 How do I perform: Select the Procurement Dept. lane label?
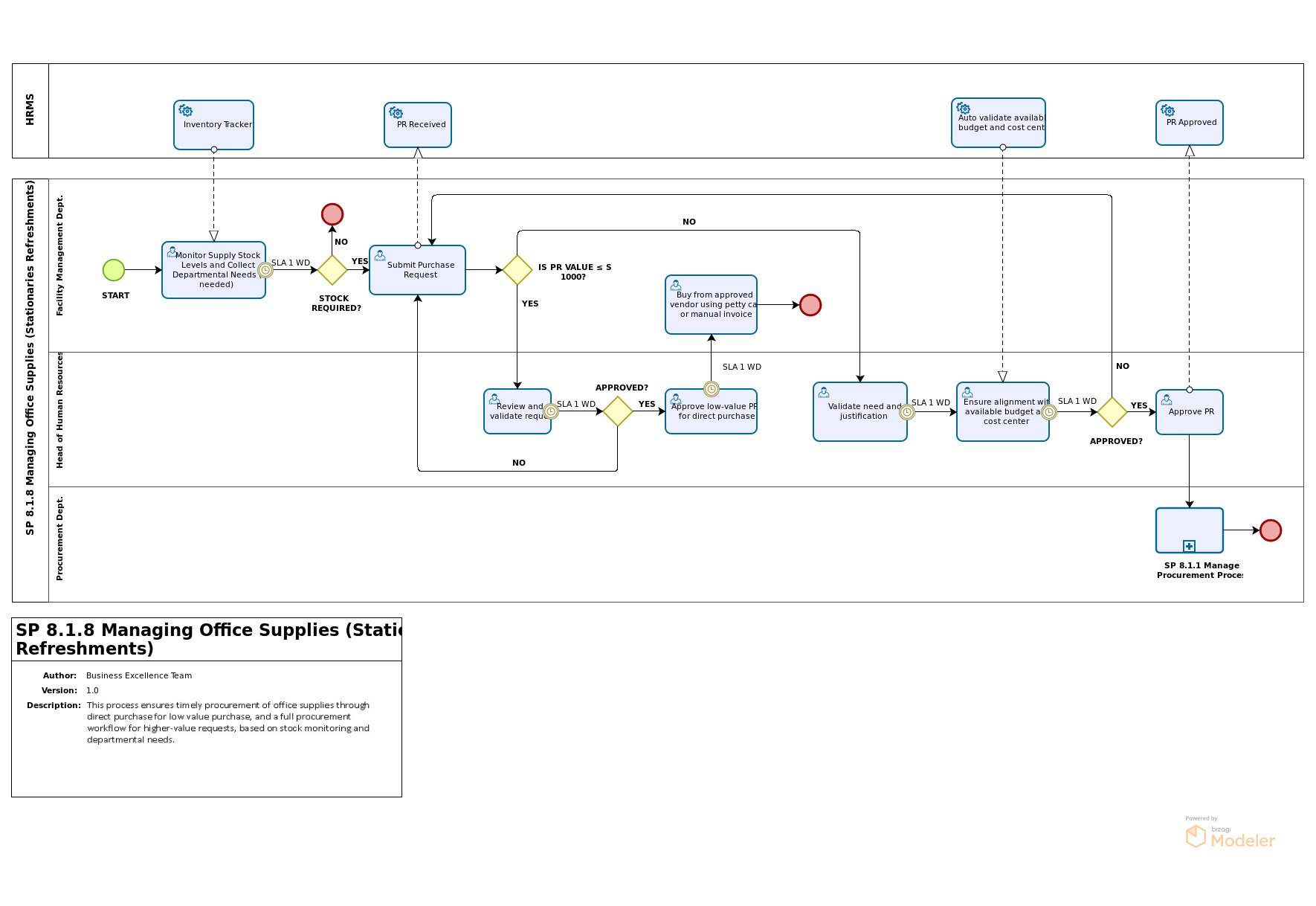coord(60,539)
